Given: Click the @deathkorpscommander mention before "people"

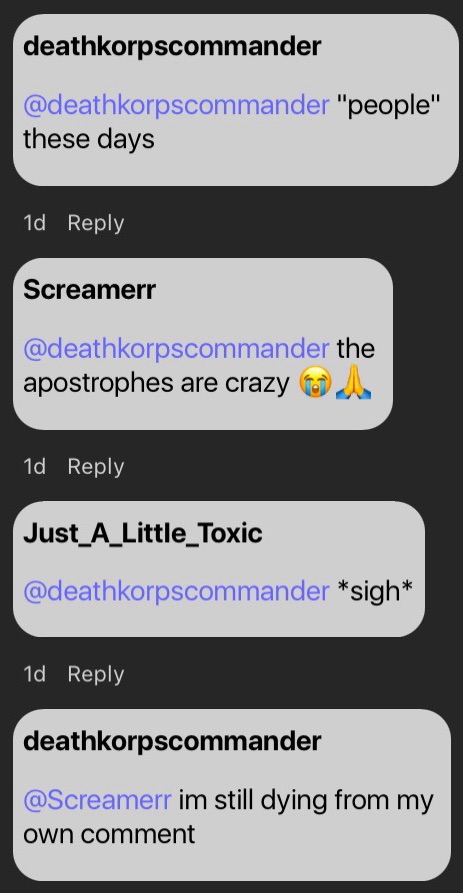Looking at the screenshot, I should (x=176, y=105).
